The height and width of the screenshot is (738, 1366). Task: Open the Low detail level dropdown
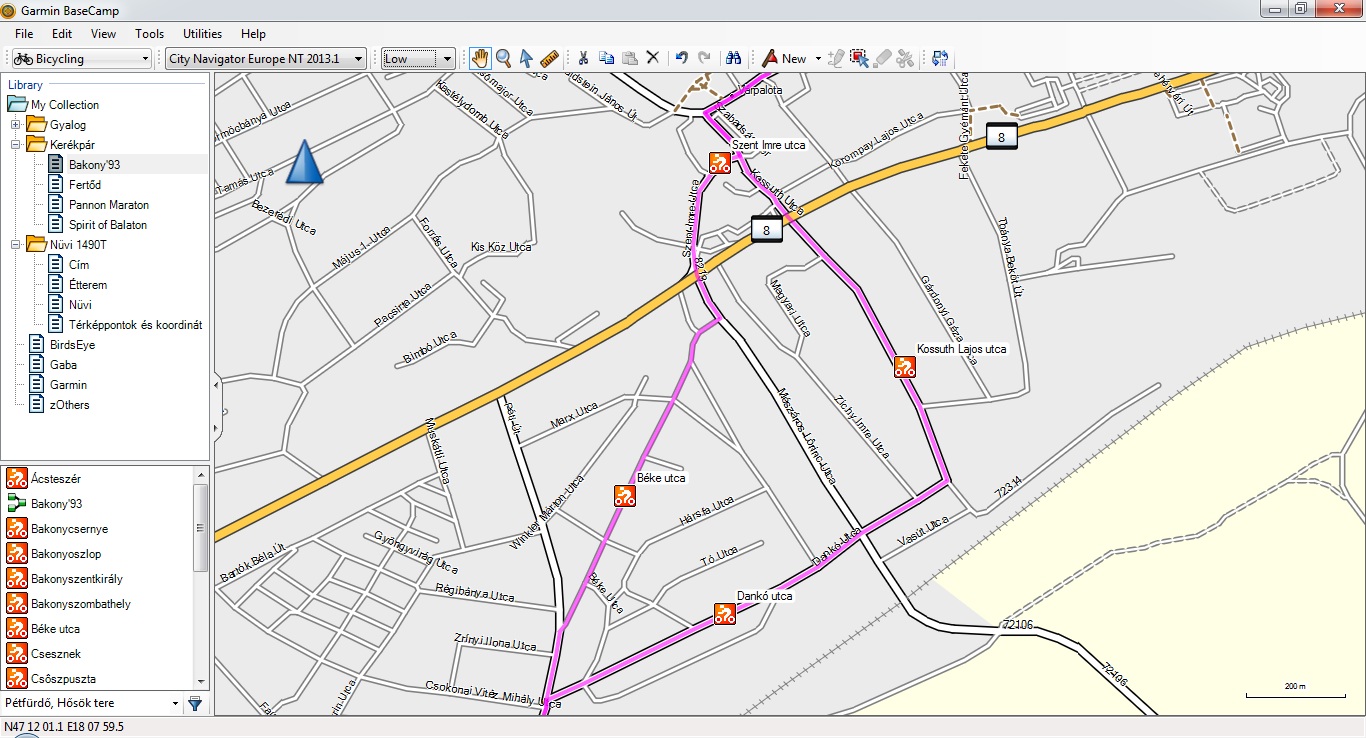pos(418,59)
